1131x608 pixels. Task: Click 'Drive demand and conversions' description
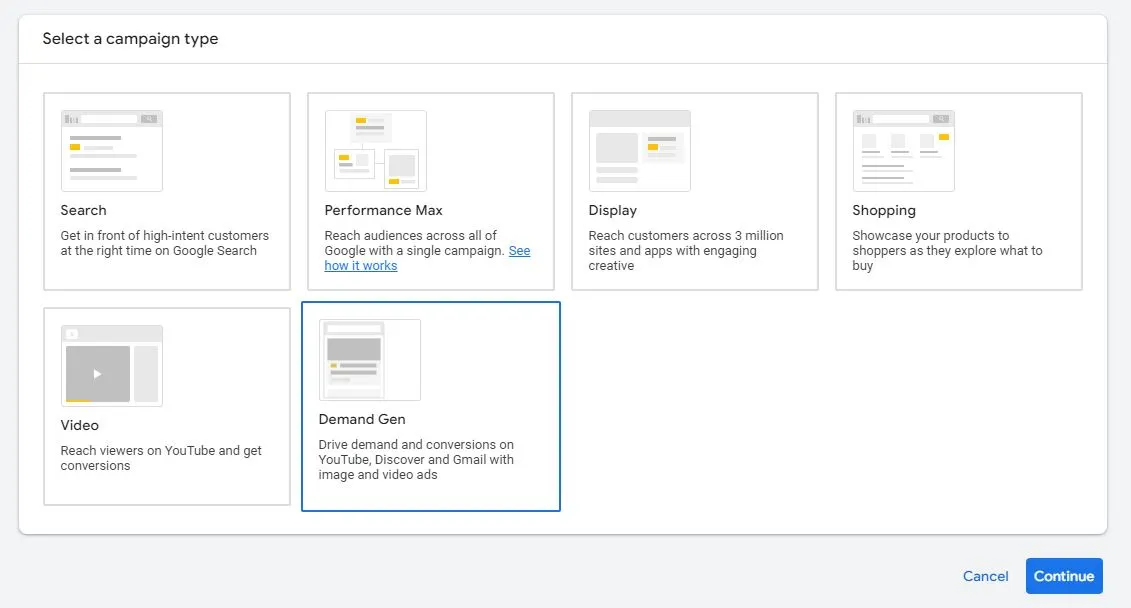tap(416, 459)
